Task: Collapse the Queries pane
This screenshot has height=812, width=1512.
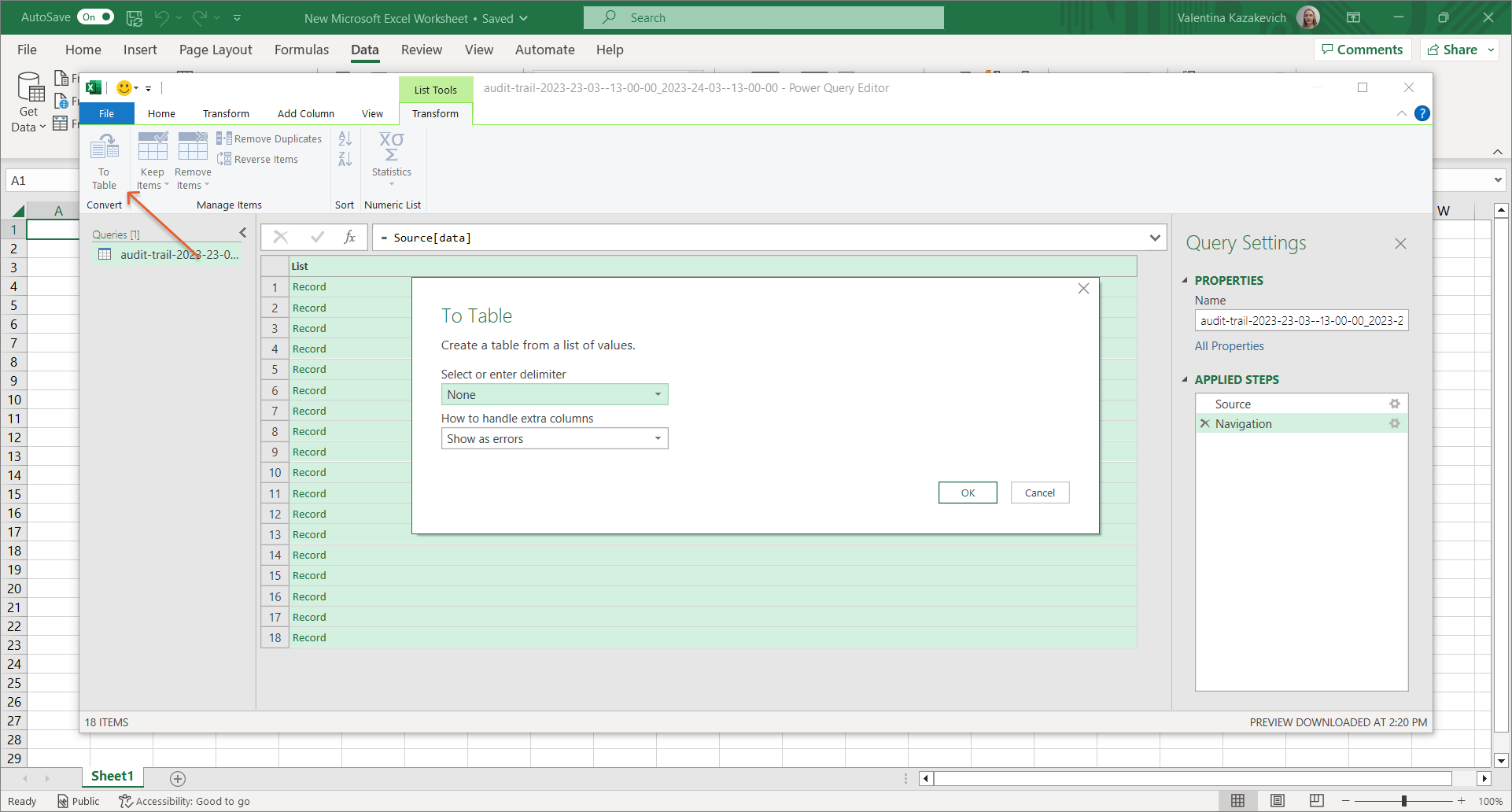Action: tap(243, 233)
